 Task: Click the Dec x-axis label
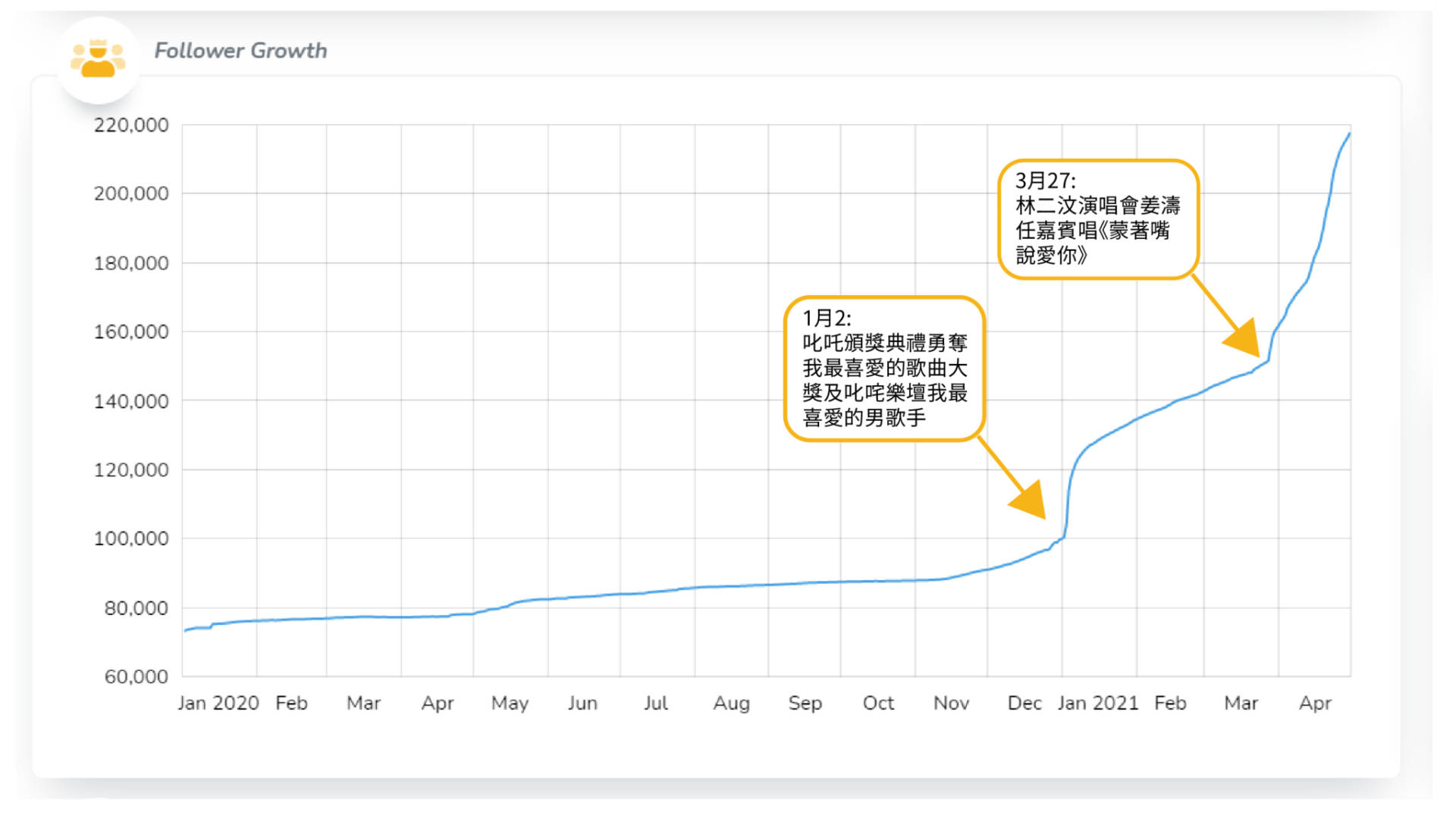pos(1024,703)
